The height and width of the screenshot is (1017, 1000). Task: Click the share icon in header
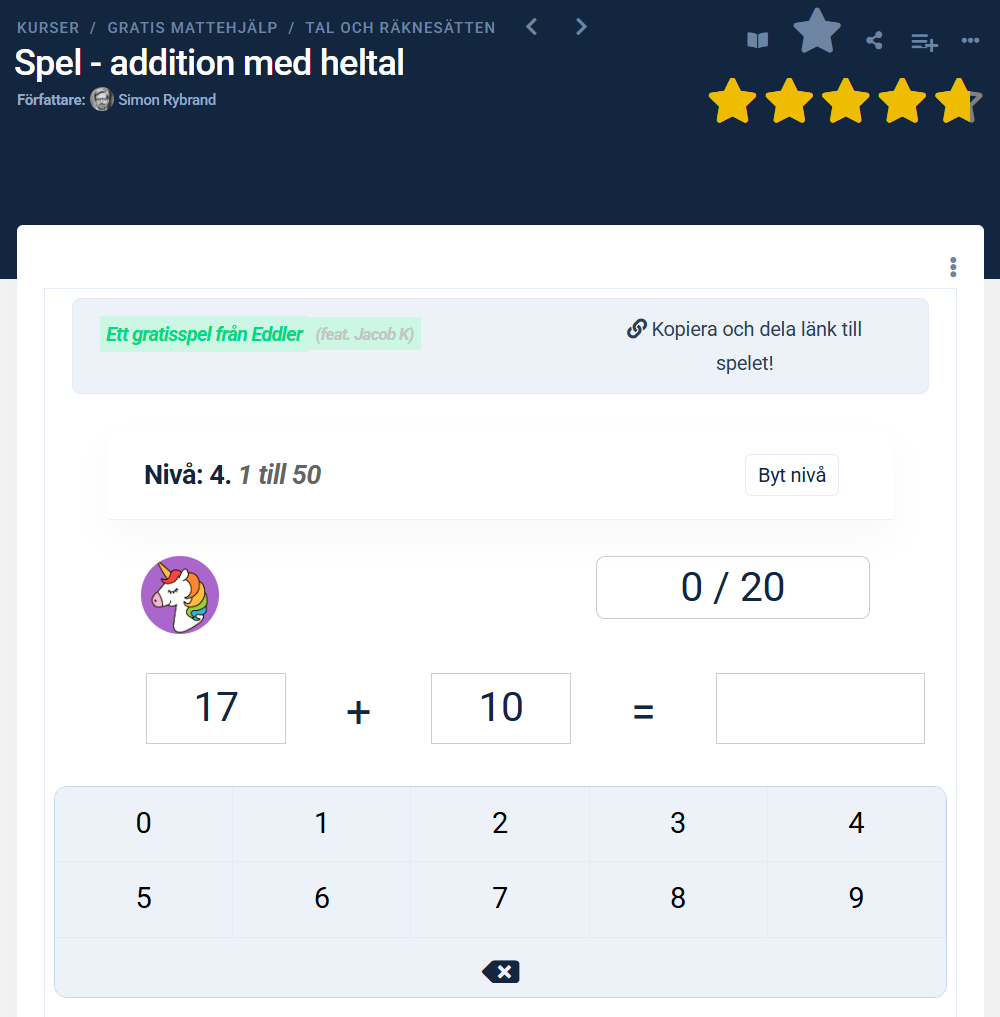[x=874, y=40]
